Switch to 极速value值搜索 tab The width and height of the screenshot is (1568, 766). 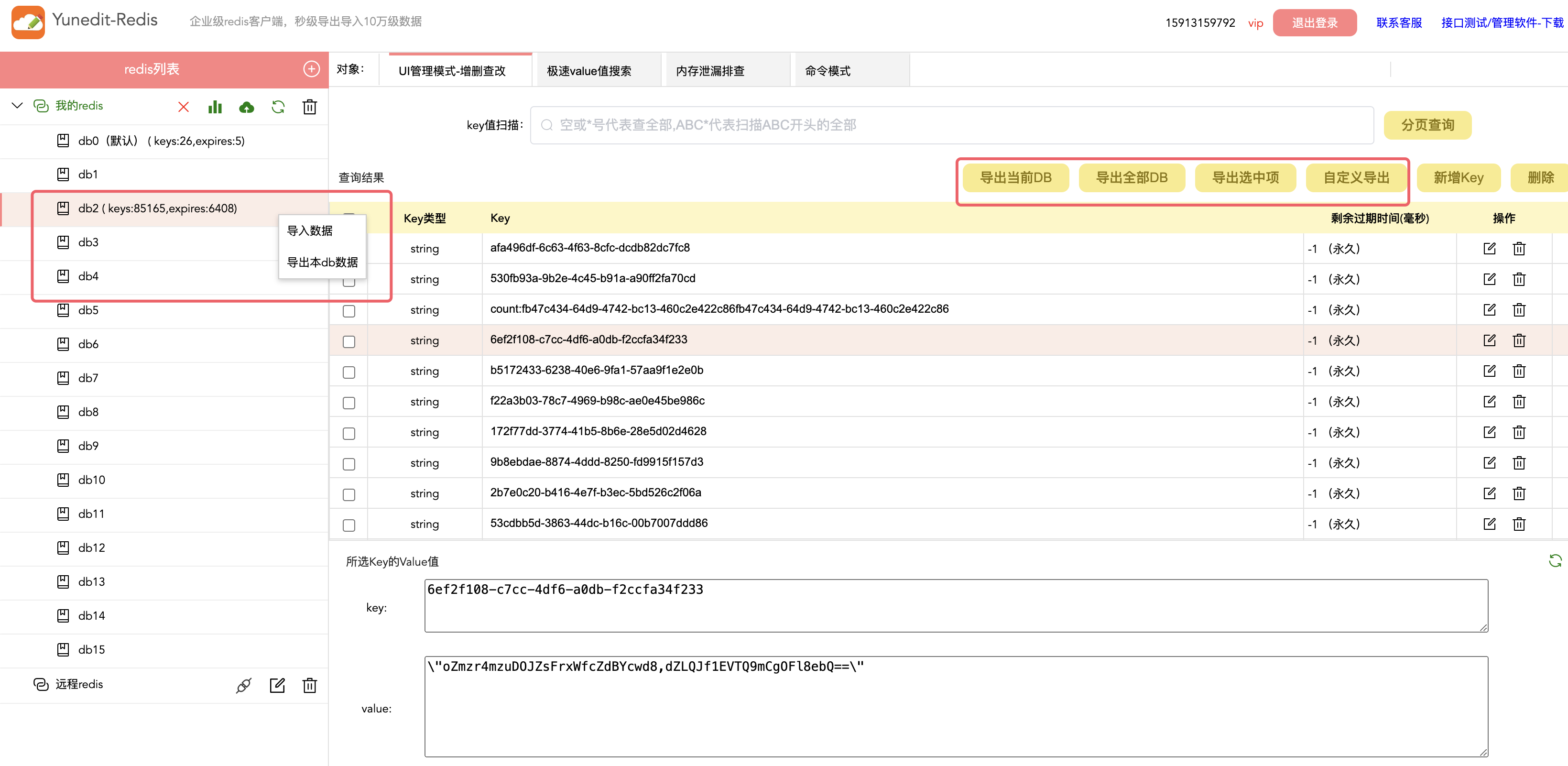tap(588, 71)
